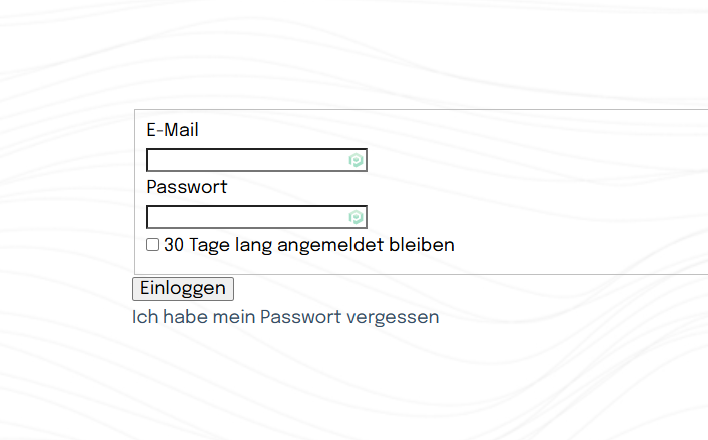Click the '30 Tage lang angemeldet bleiben' label
Image resolution: width=708 pixels, height=440 pixels.
309,244
